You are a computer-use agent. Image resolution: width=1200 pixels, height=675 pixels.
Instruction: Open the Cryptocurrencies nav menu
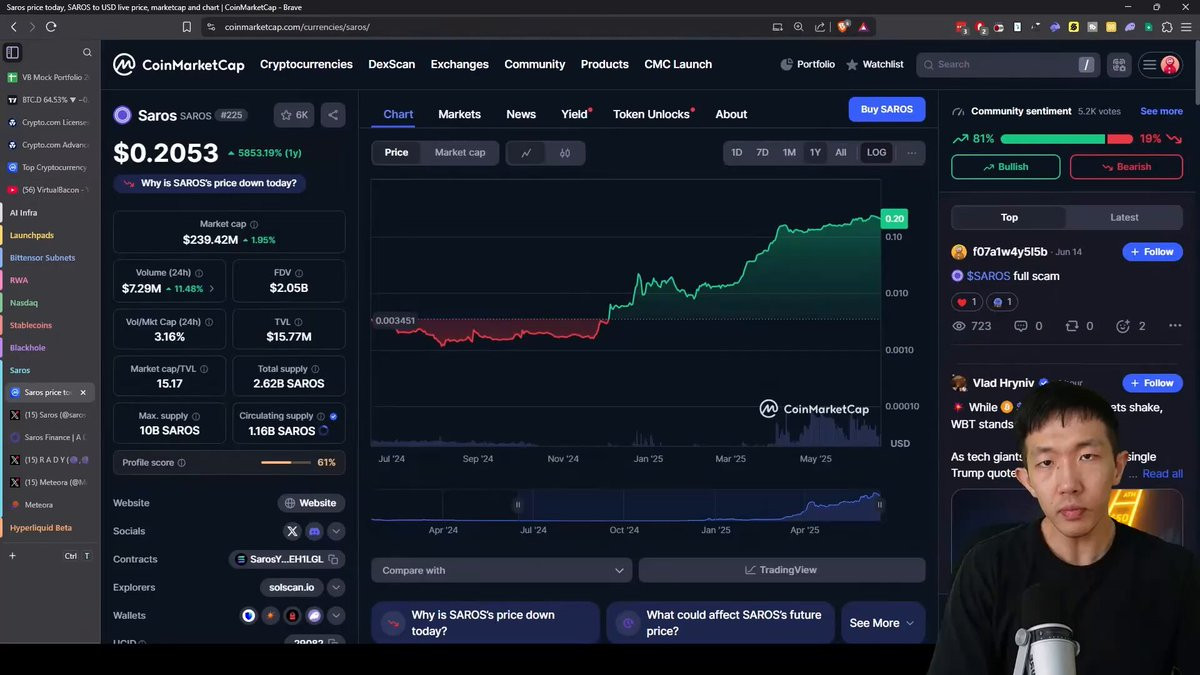[306, 64]
